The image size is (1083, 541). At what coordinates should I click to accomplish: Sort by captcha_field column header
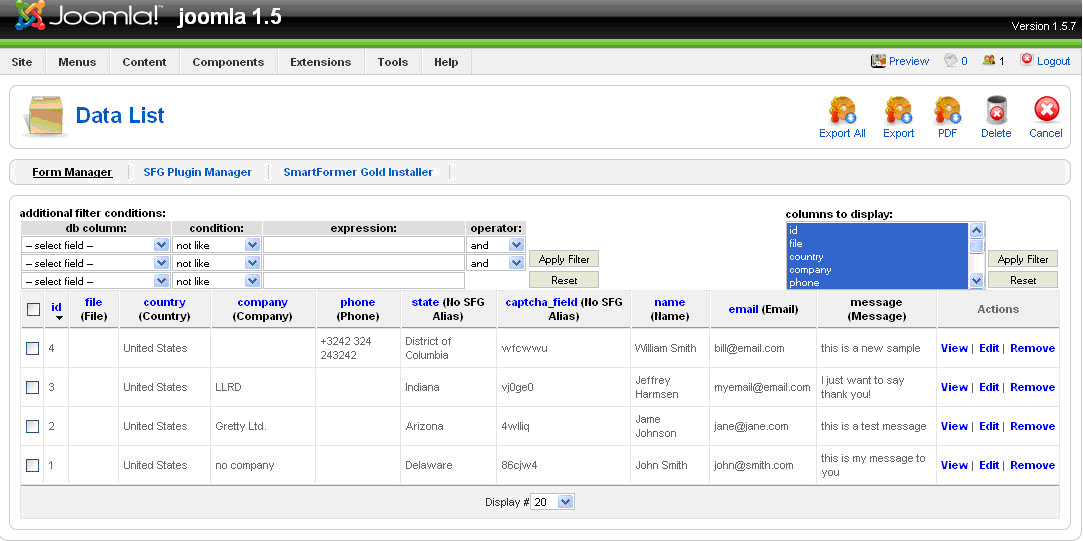pyautogui.click(x=542, y=302)
